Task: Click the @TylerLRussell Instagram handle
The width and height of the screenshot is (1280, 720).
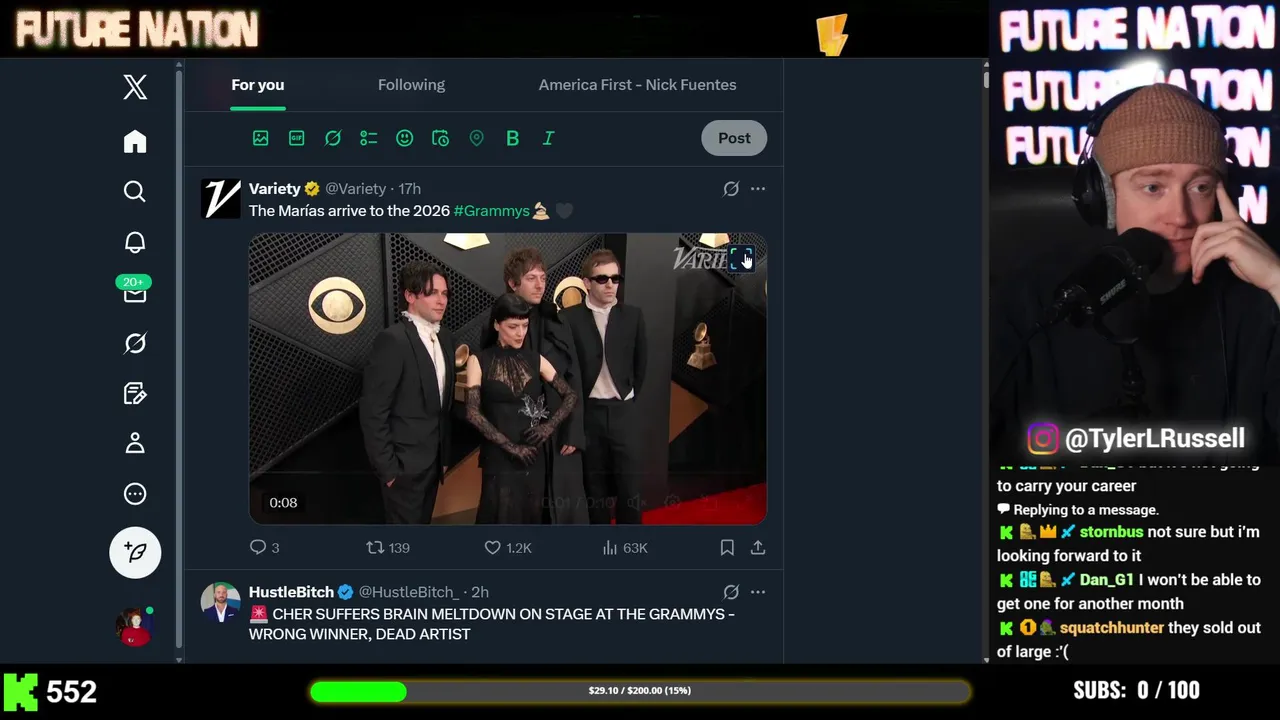Action: (x=1155, y=438)
